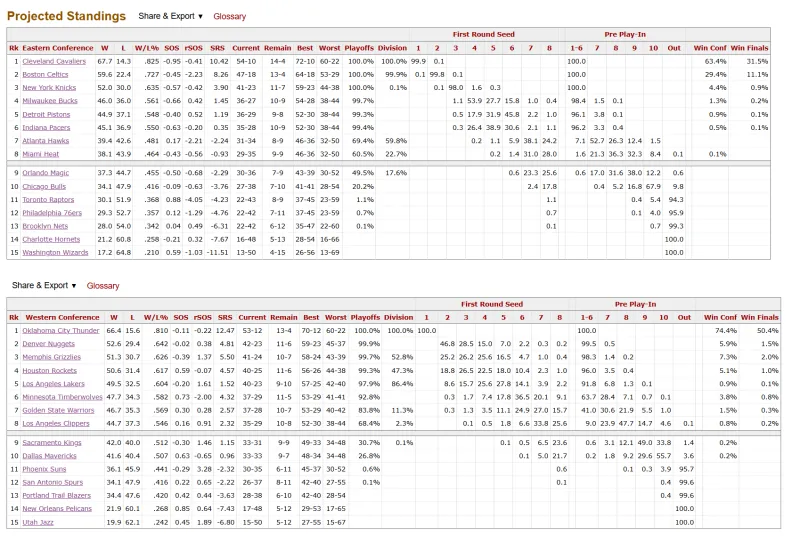Follow the New York Knicks link
Screen dimensions: 800x543
(49, 88)
